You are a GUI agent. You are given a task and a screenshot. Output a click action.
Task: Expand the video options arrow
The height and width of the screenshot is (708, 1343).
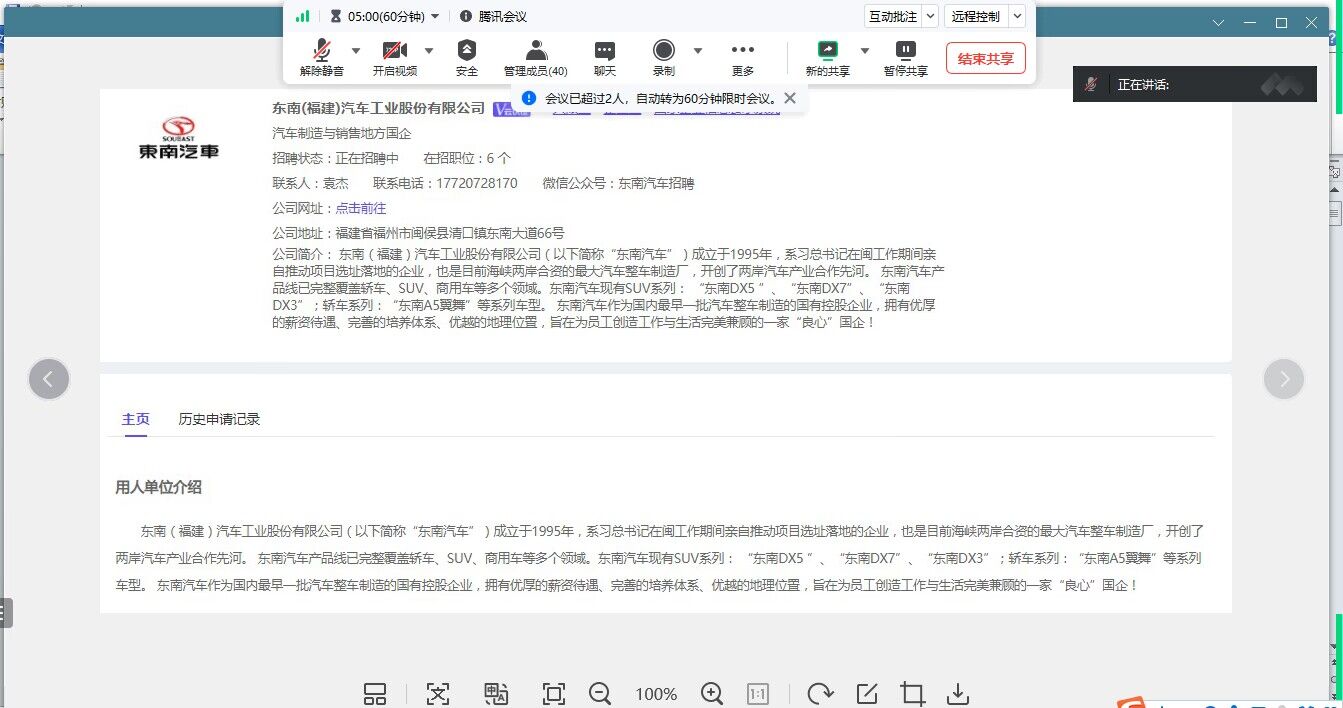pyautogui.click(x=429, y=50)
